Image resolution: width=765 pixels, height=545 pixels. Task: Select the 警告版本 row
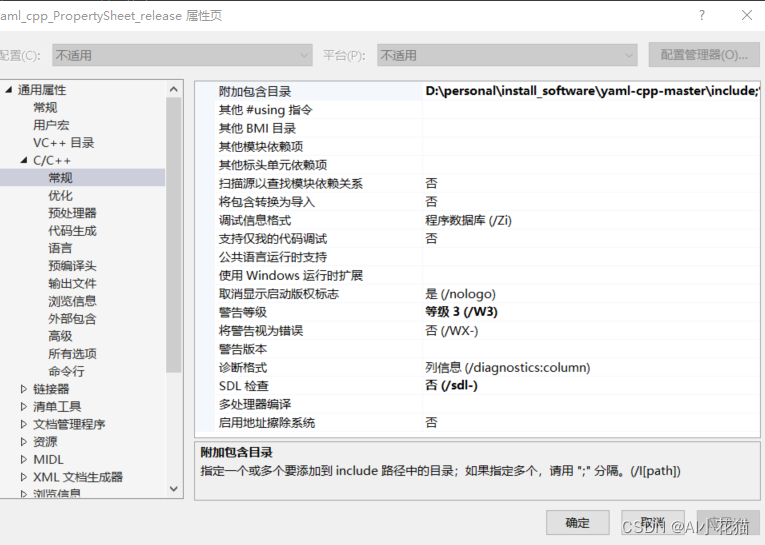click(487, 349)
